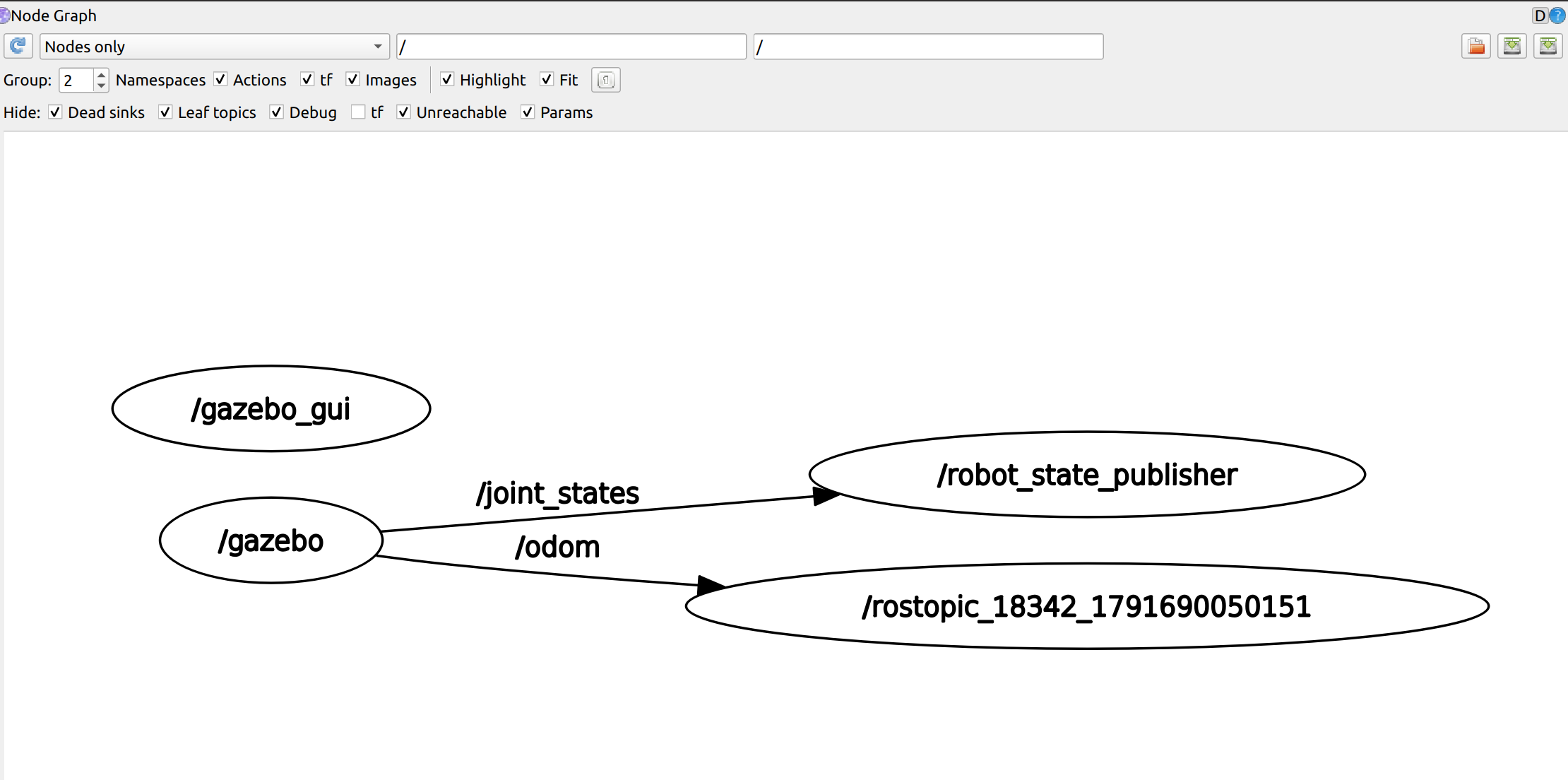This screenshot has height=780, width=1568.
Task: Click the blue help question mark icon
Action: [1557, 16]
